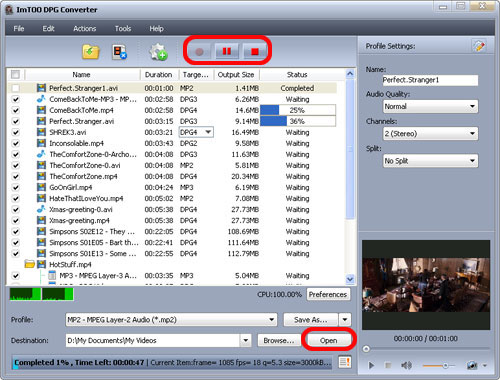
Task: Uncheck the Inconsolable.mp4 checkbox
Action: (x=15, y=143)
